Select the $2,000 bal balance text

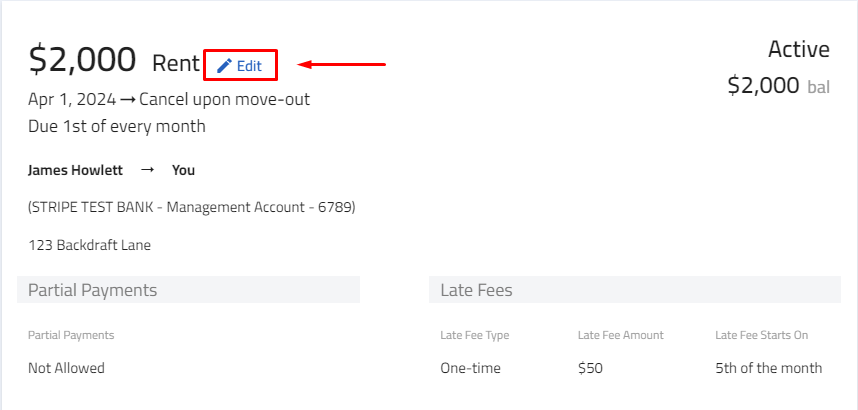click(779, 85)
